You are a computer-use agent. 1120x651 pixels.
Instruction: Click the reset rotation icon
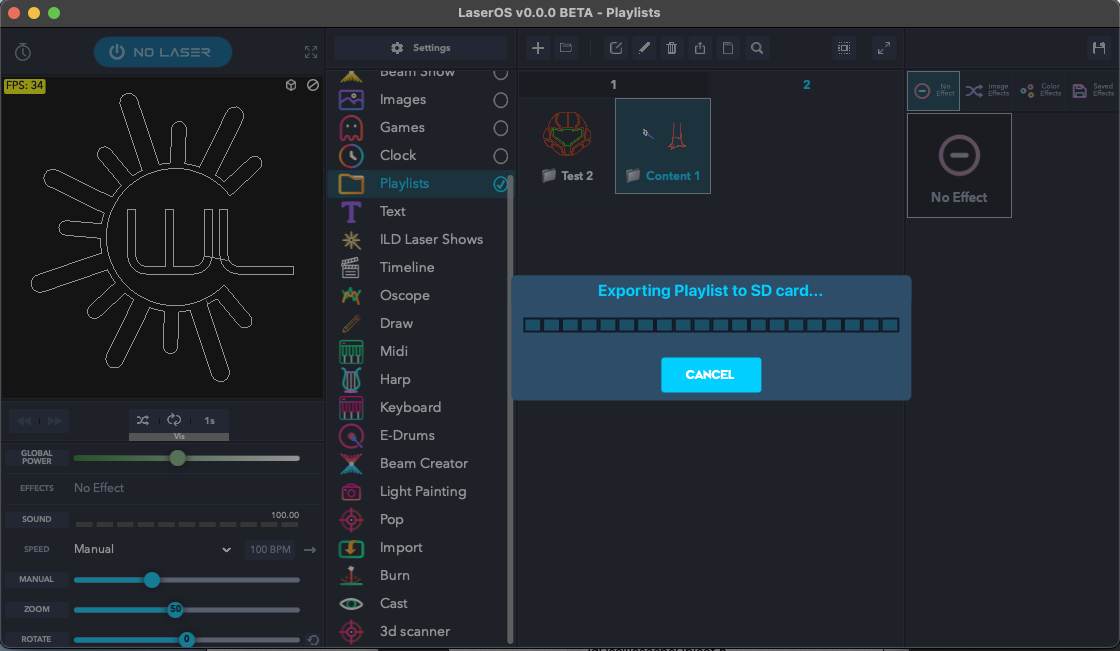pyautogui.click(x=313, y=640)
